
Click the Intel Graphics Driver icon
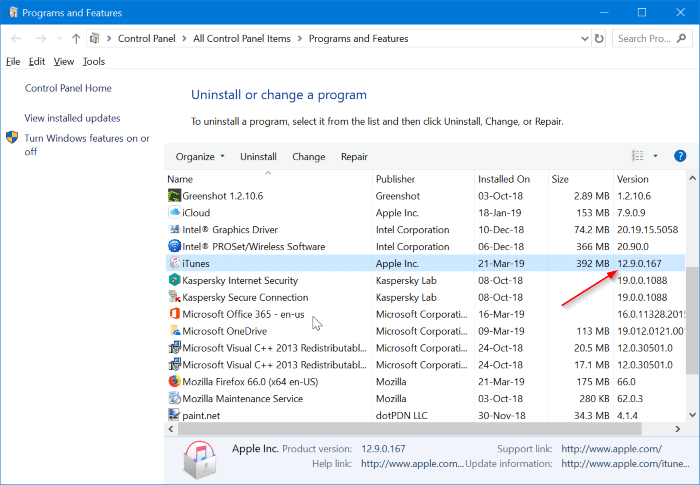tap(174, 230)
